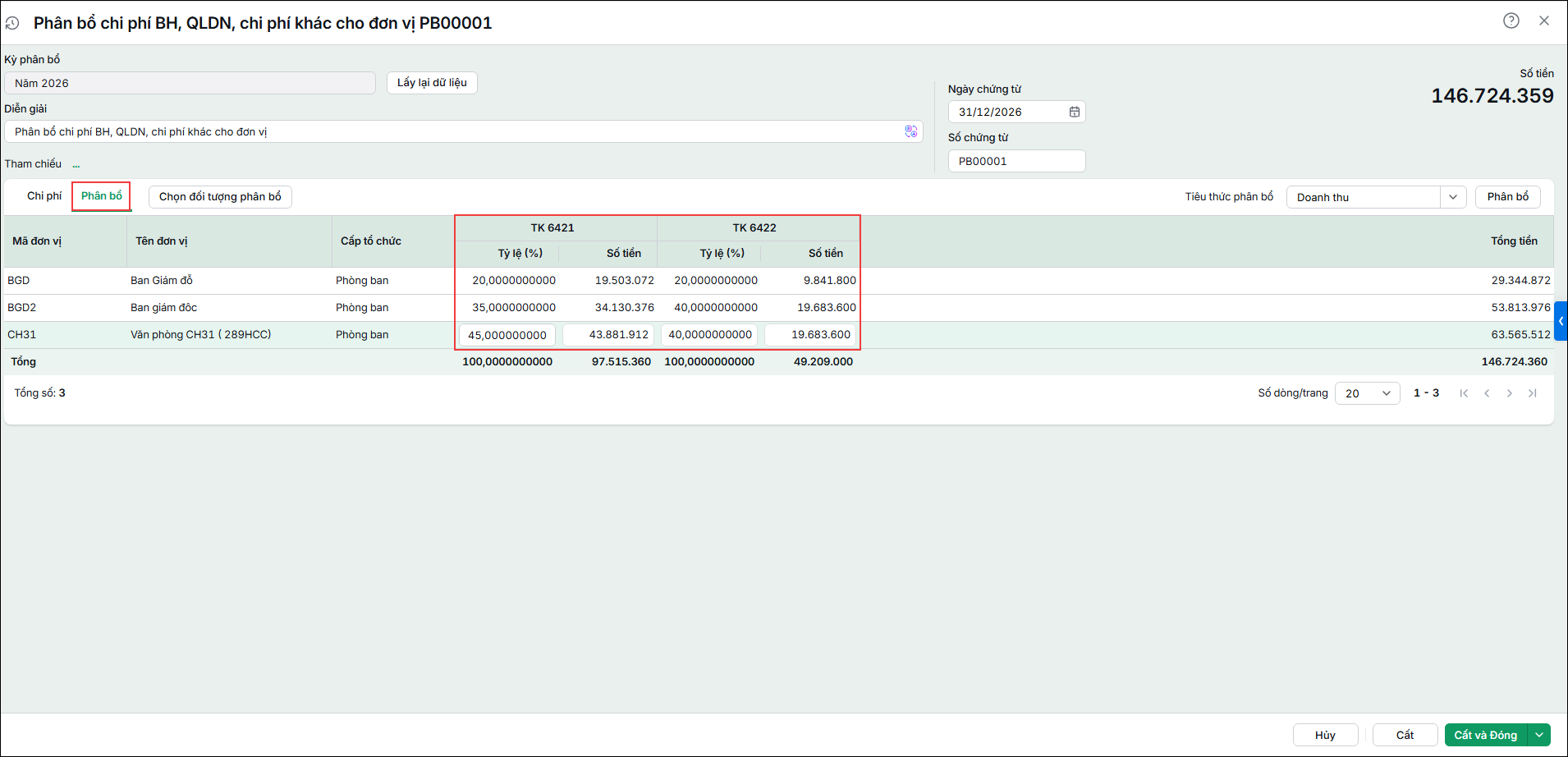Screen dimensions: 1568x757
Task: Go to the first page
Action: [x=1464, y=393]
